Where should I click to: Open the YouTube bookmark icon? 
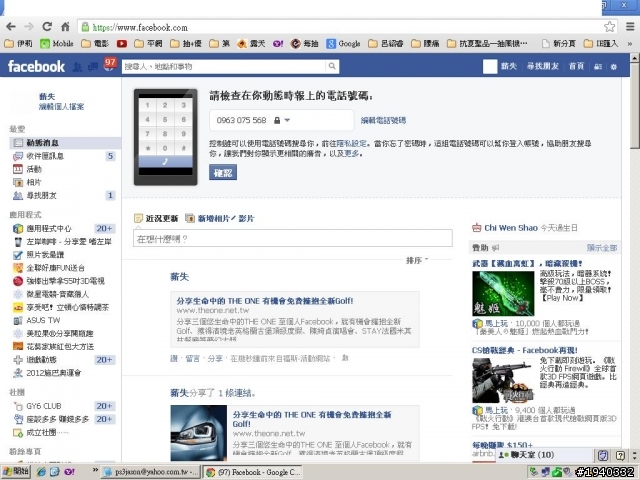click(122, 44)
